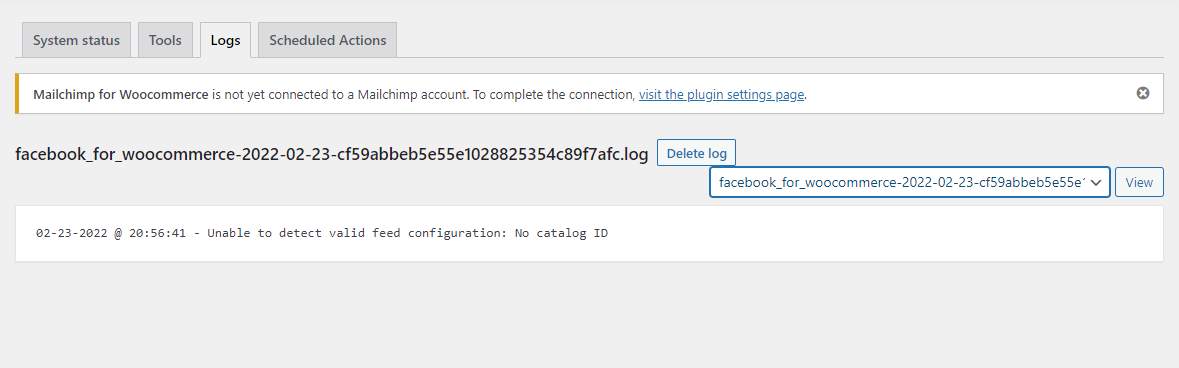Image resolution: width=1179 pixels, height=368 pixels.
Task: Expand the log selector using its chevron arrow
Action: coord(1096,182)
